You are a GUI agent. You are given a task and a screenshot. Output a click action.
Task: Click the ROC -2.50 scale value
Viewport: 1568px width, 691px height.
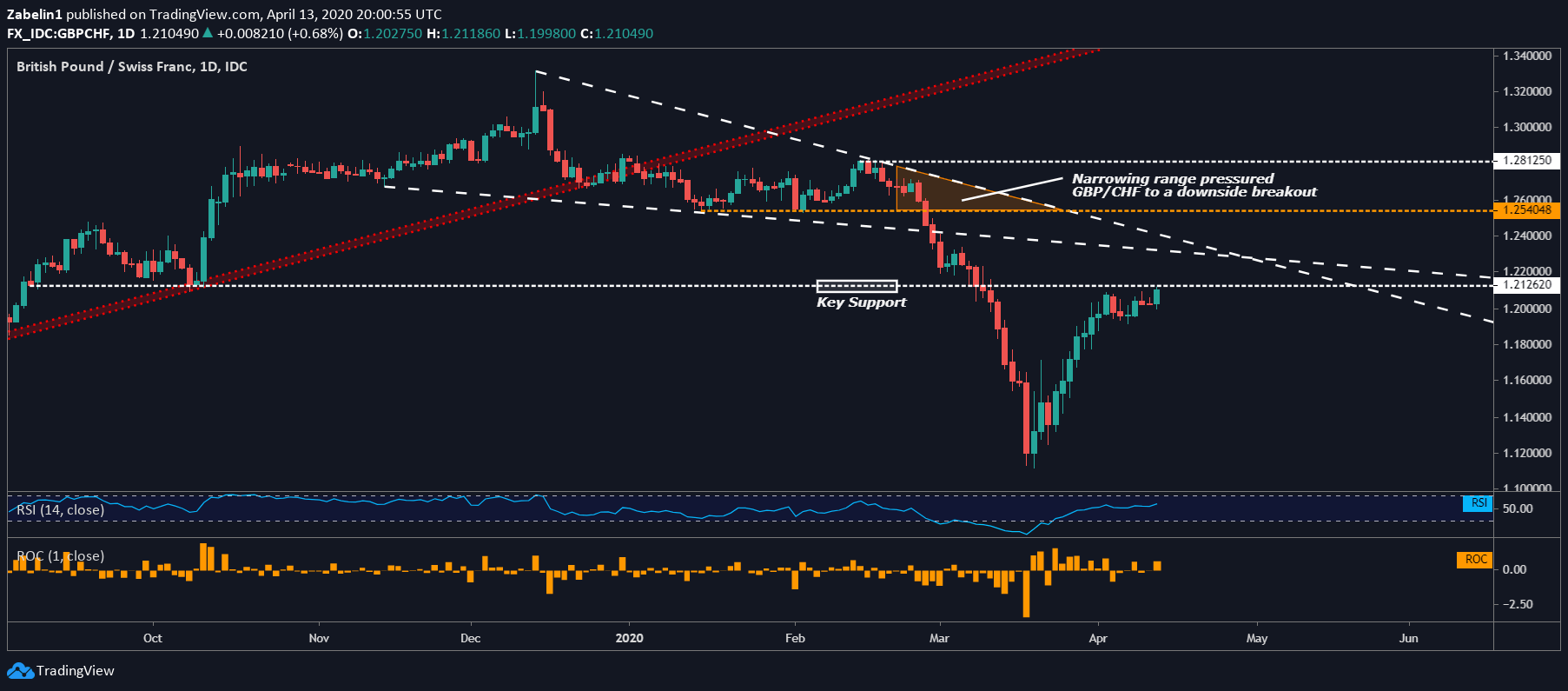(x=1516, y=604)
